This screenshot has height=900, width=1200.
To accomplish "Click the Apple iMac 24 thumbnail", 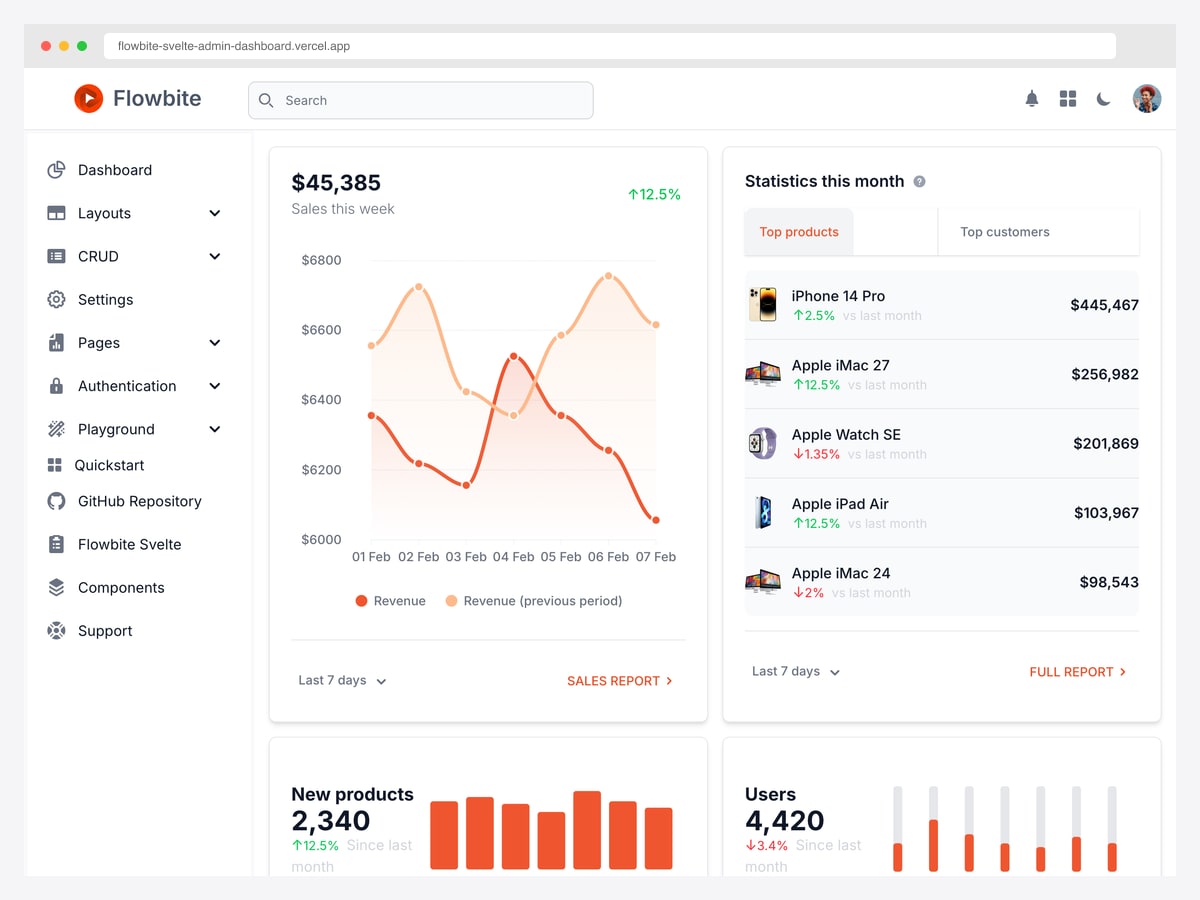I will [762, 581].
